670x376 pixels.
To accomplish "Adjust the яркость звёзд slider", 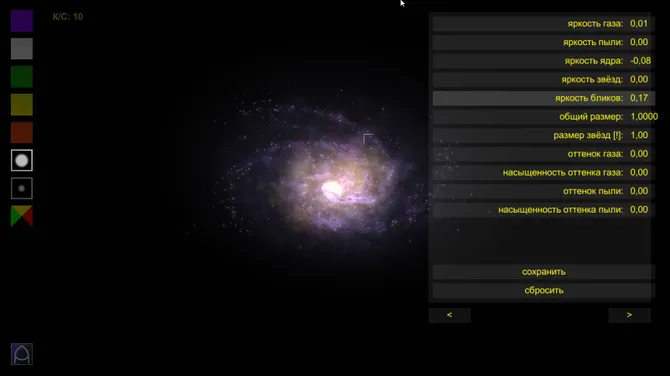I will pos(544,79).
